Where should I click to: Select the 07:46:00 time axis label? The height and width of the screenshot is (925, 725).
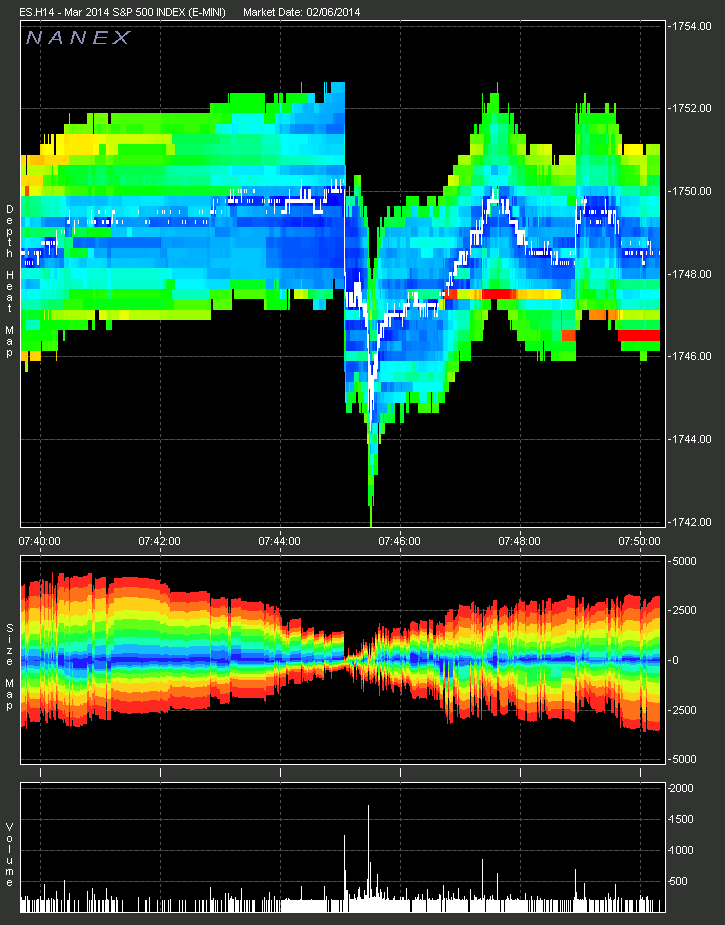click(399, 541)
